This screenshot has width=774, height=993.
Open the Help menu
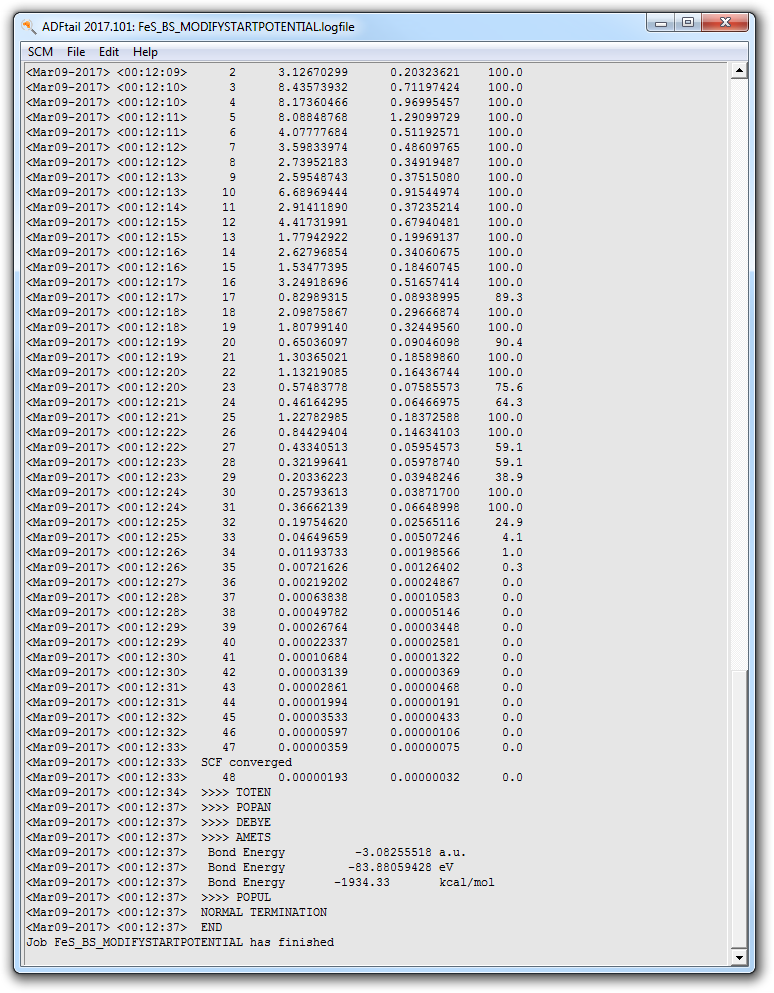click(x=145, y=52)
